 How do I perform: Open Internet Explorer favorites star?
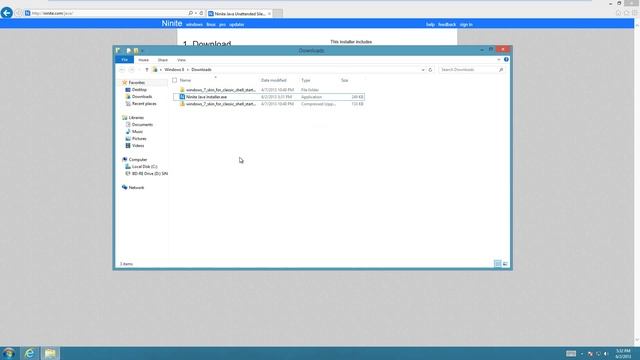pyautogui.click(x=626, y=13)
